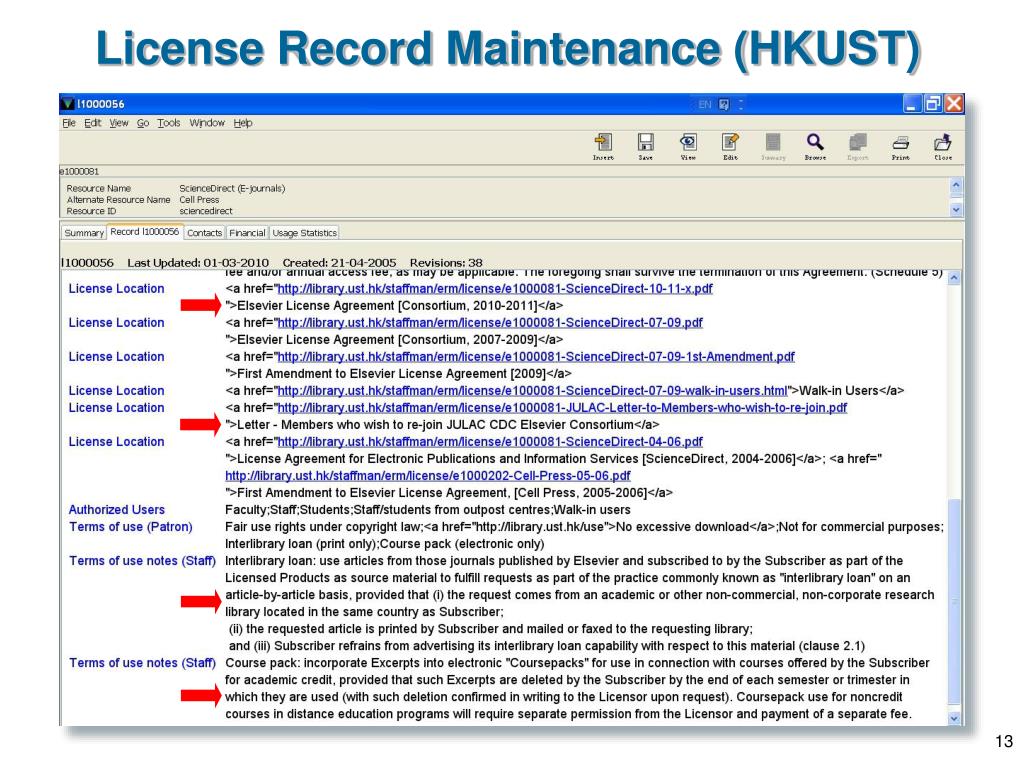Open the Usage Statistics tab
The height and width of the screenshot is (768, 1024).
(304, 232)
